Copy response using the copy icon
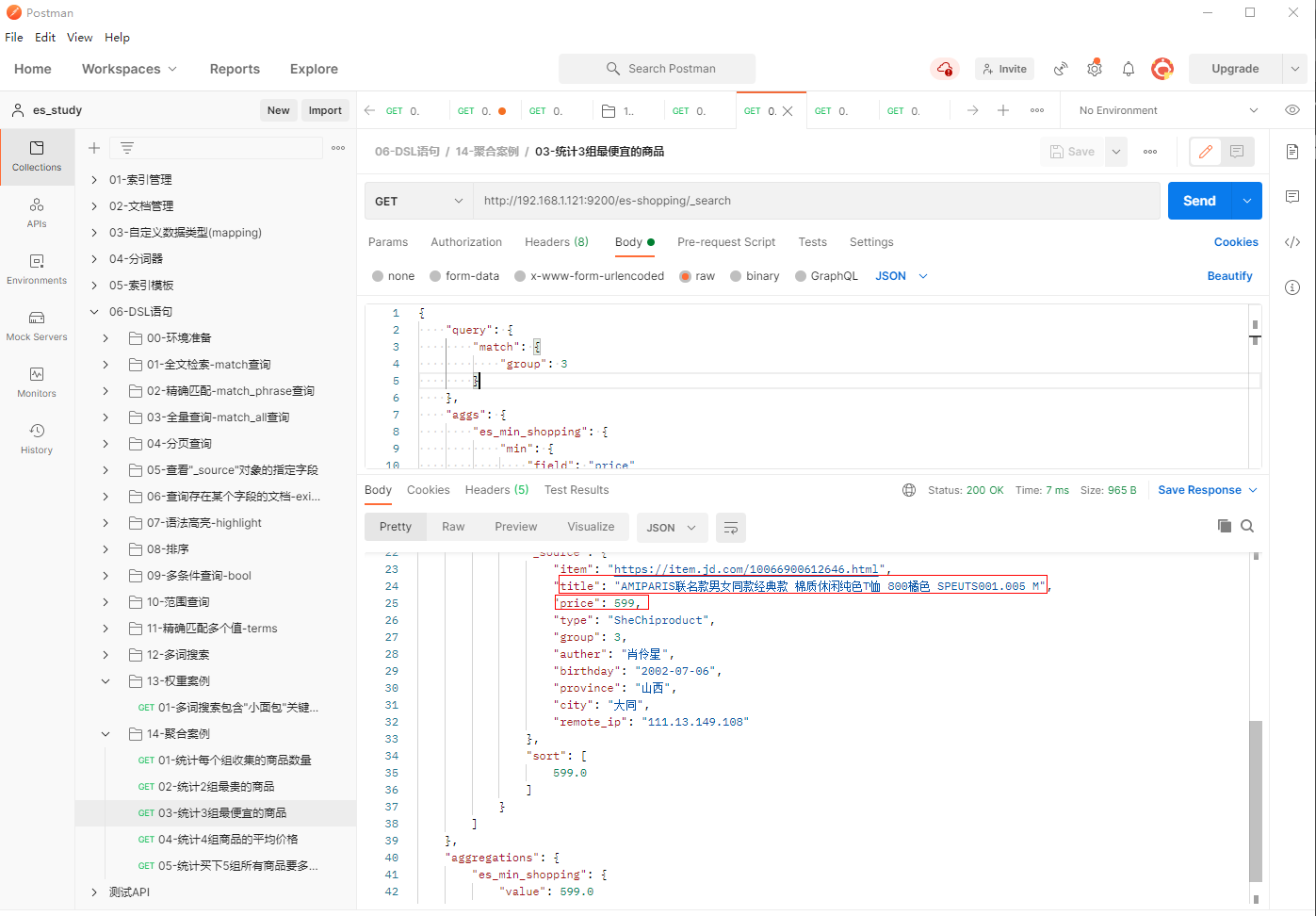The image size is (1316, 916). click(x=1224, y=526)
